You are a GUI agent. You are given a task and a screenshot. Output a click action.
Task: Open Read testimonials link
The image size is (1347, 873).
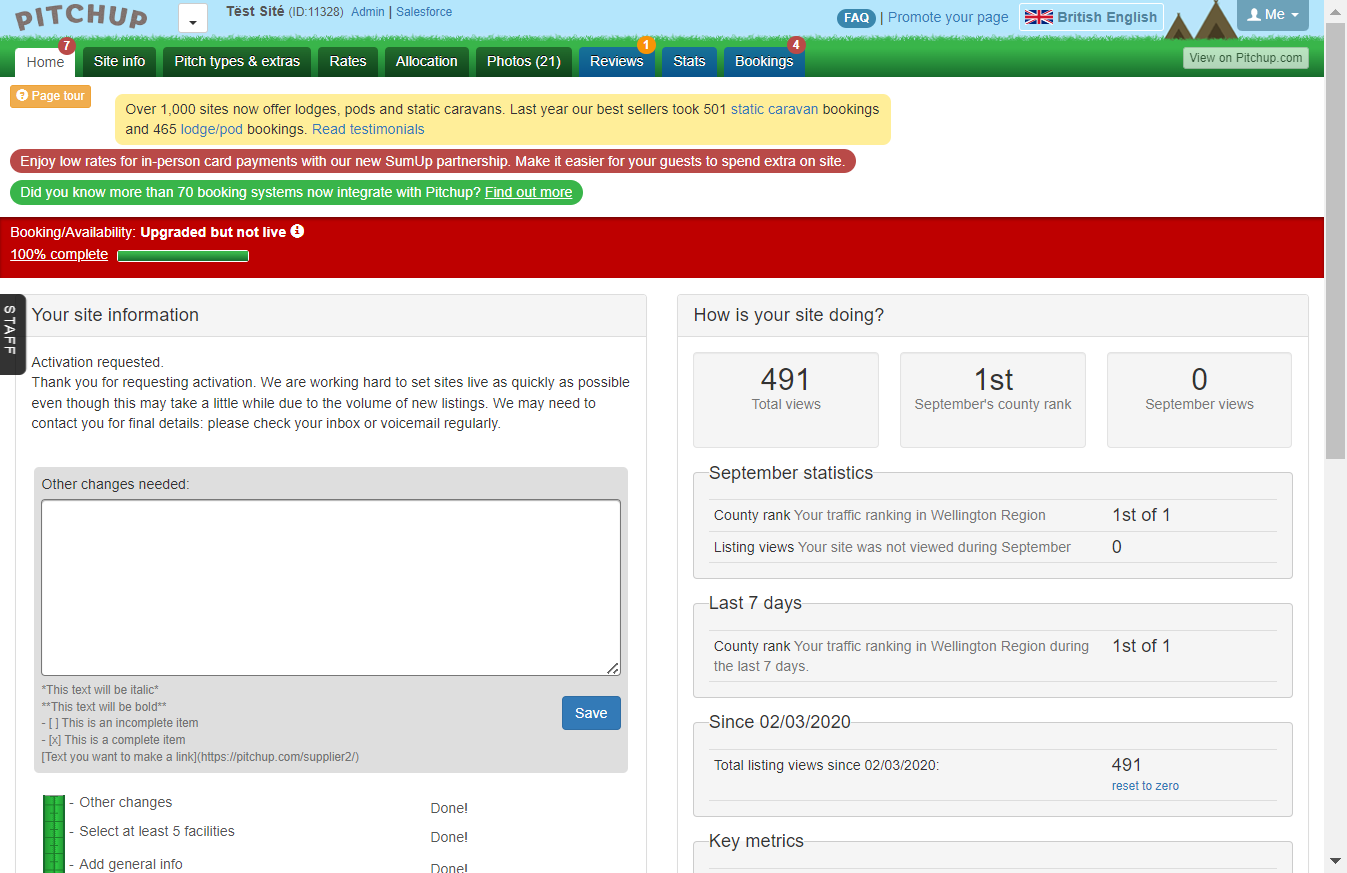(368, 129)
